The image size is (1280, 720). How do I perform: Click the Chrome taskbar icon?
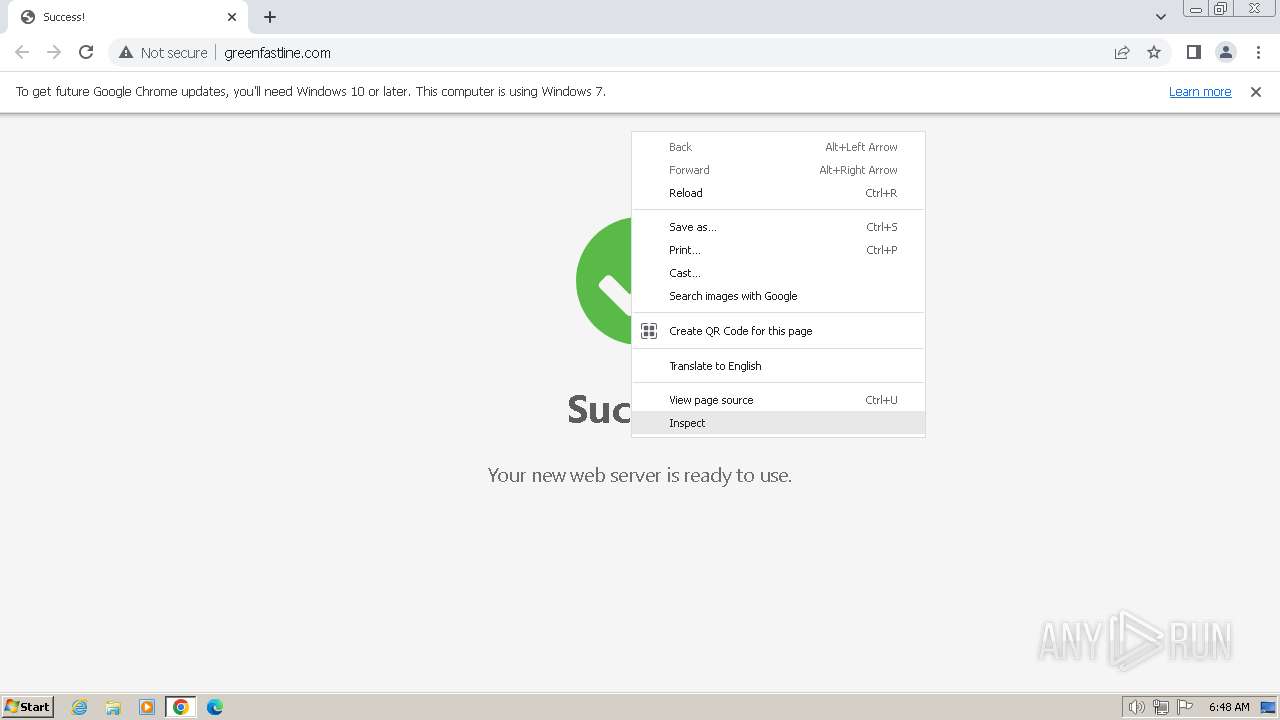(x=181, y=707)
